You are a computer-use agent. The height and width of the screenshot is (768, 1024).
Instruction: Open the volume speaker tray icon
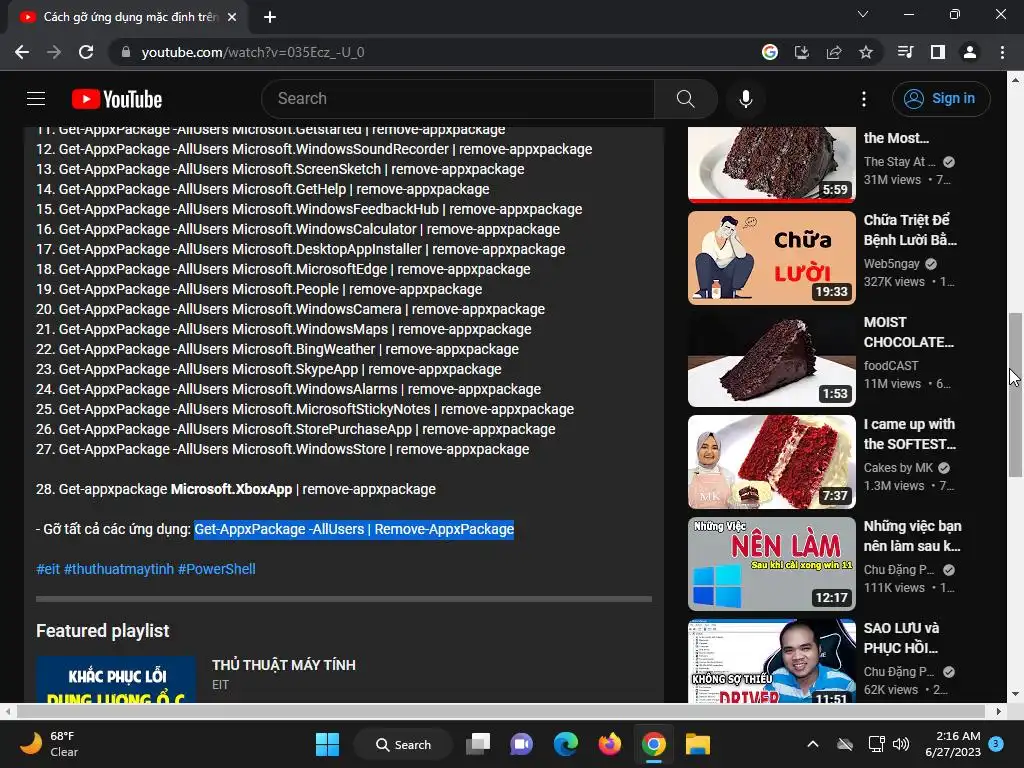click(x=901, y=744)
